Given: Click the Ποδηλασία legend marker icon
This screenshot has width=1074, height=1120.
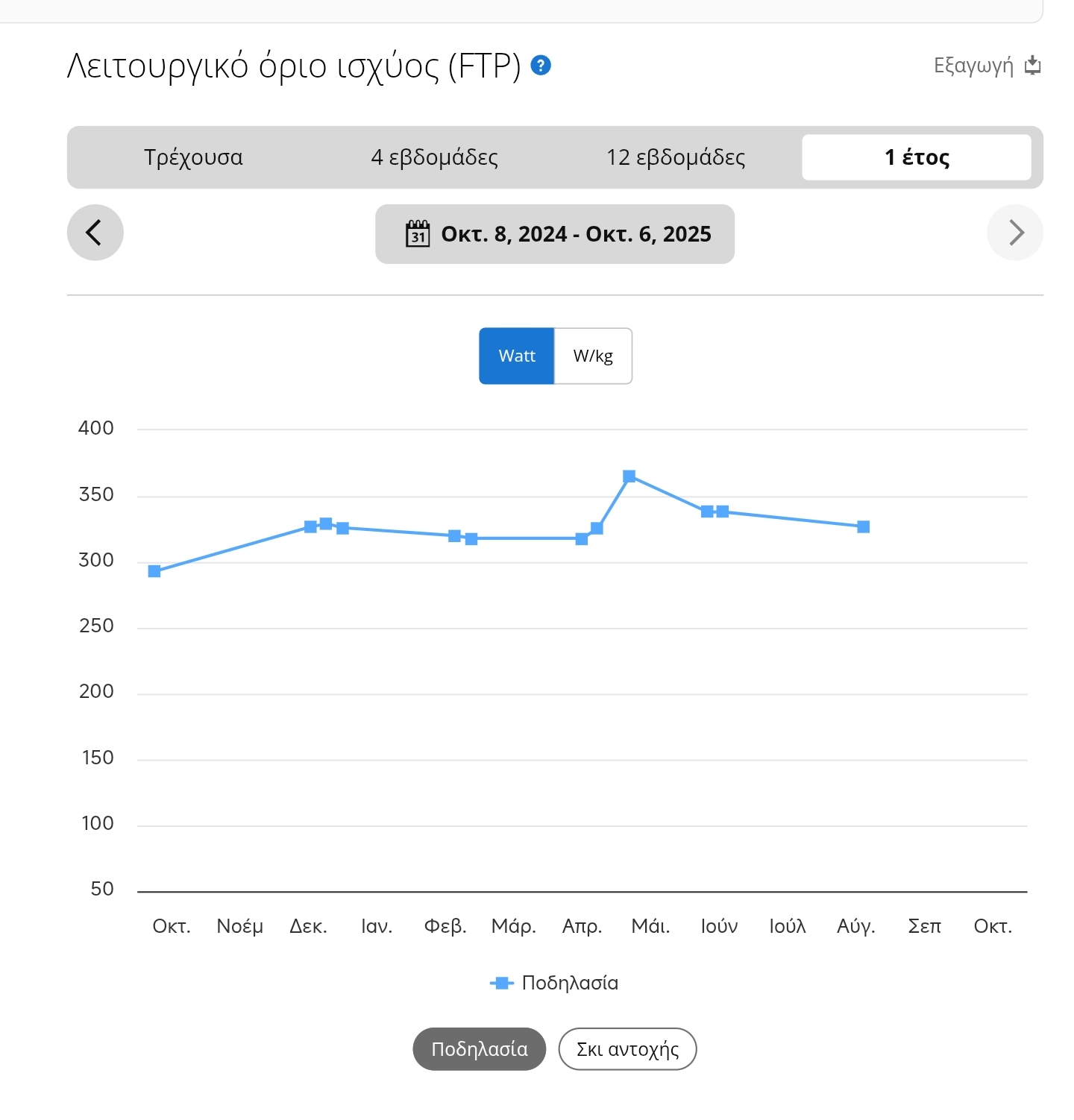Looking at the screenshot, I should click(502, 983).
